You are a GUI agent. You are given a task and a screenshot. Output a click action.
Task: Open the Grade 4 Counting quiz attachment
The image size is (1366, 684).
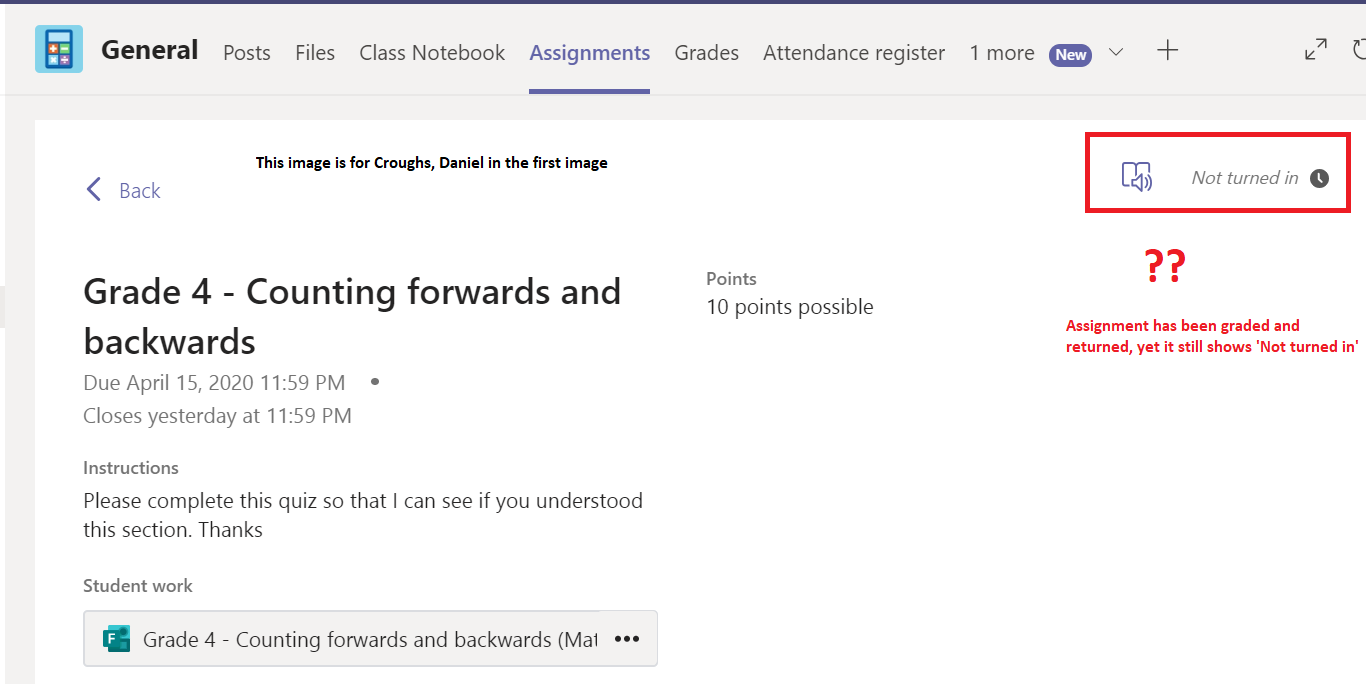click(x=370, y=639)
